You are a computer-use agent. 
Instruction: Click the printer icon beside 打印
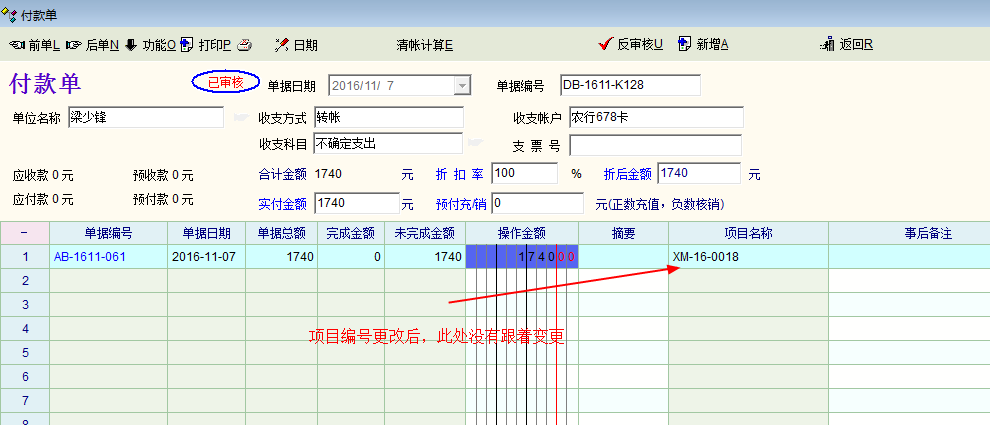coord(246,45)
